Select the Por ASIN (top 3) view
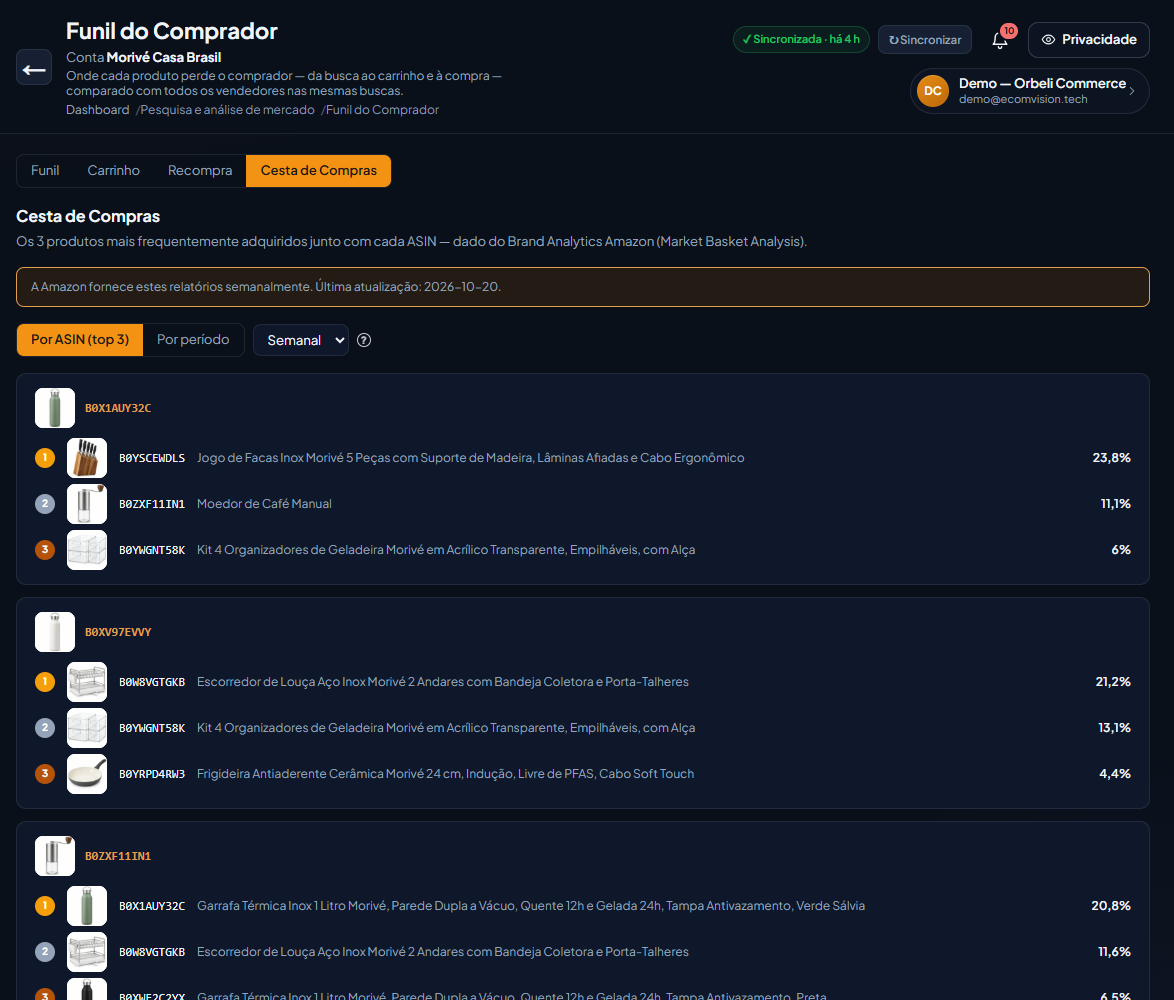 pyautogui.click(x=80, y=340)
